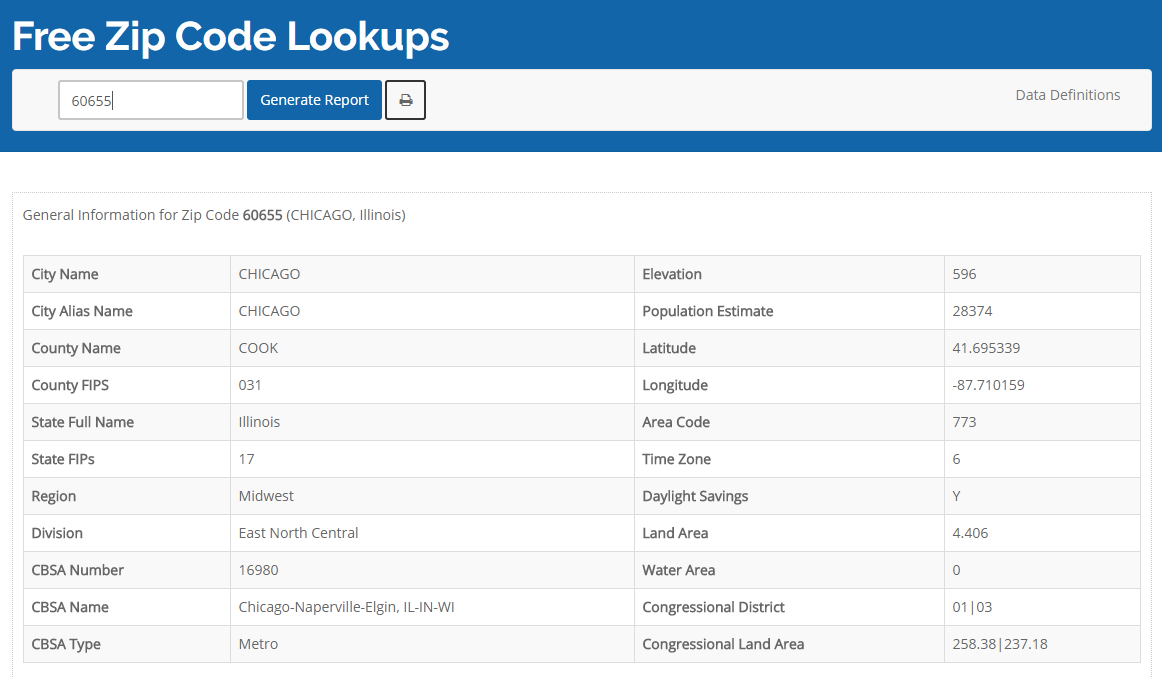Viewport: 1162px width, 677px height.
Task: Click the Water Area label
Action: (x=679, y=570)
